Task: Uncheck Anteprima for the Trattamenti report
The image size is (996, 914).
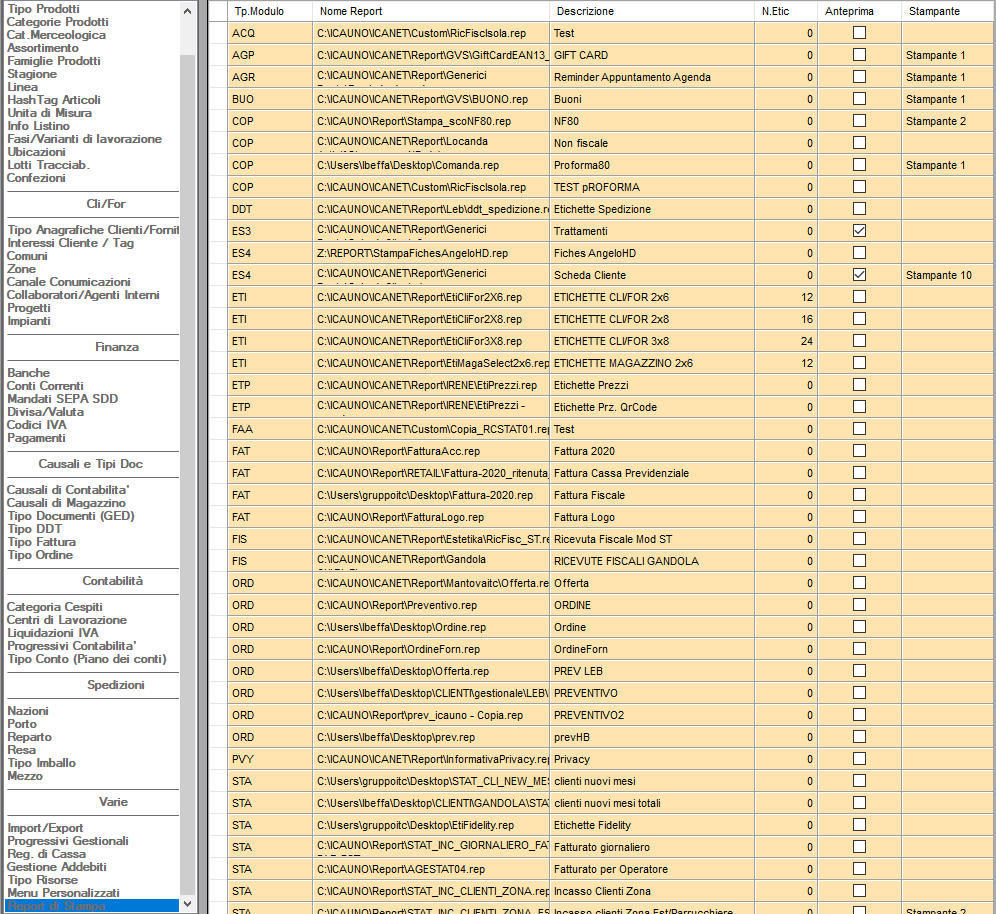Action: point(859,231)
